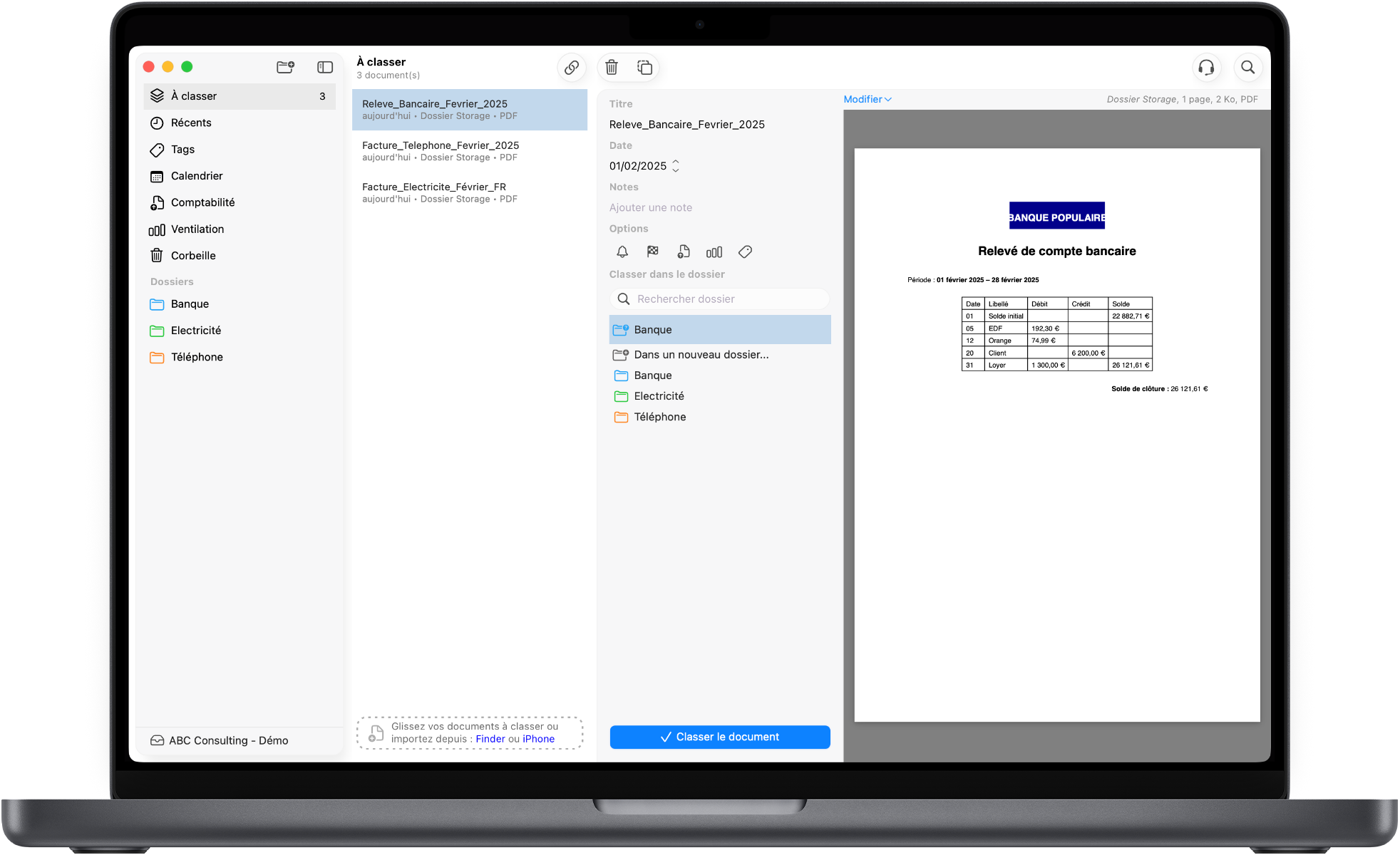Open the Calendrier sidebar section
The height and width of the screenshot is (855, 1400).
point(197,176)
